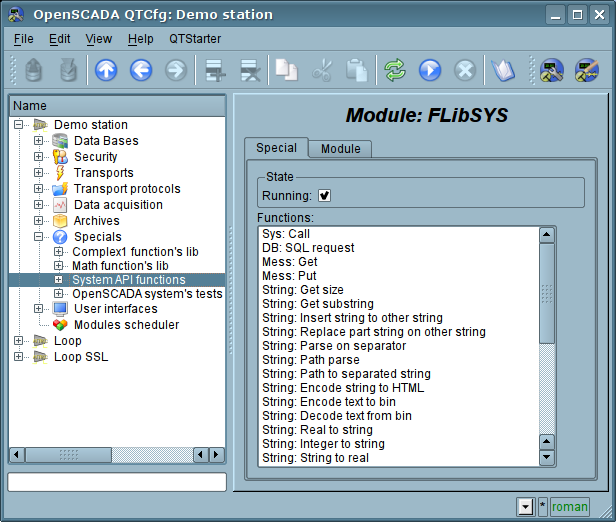This screenshot has height=522, width=616.
Task: Click the Add item toolbar icon
Action: [215, 70]
